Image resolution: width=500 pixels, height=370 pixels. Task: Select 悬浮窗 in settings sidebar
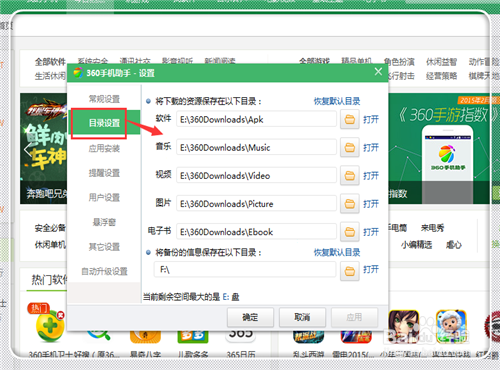(x=104, y=222)
